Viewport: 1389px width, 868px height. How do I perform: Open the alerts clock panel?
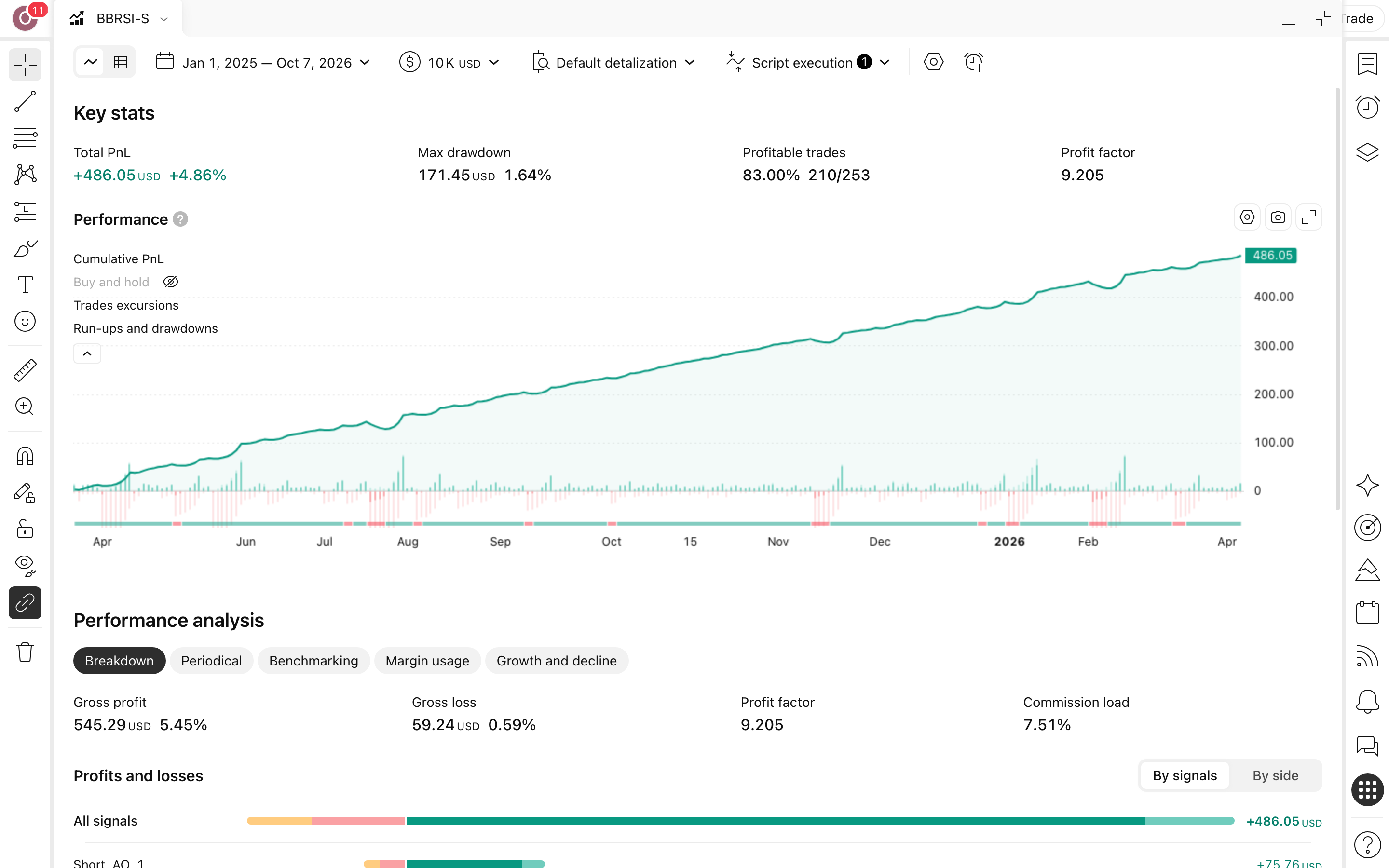pyautogui.click(x=1368, y=108)
